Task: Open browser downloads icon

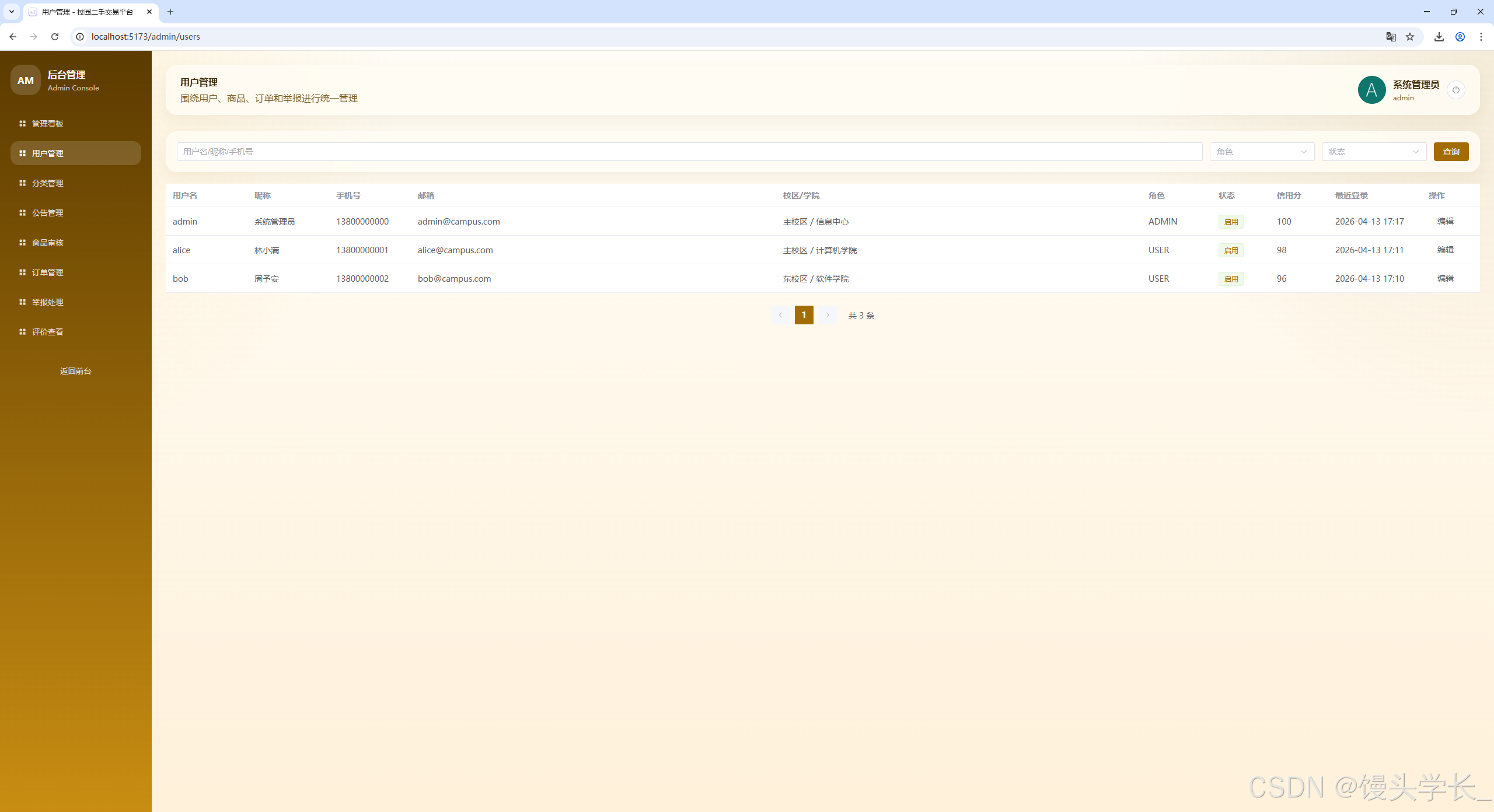Action: (x=1439, y=37)
